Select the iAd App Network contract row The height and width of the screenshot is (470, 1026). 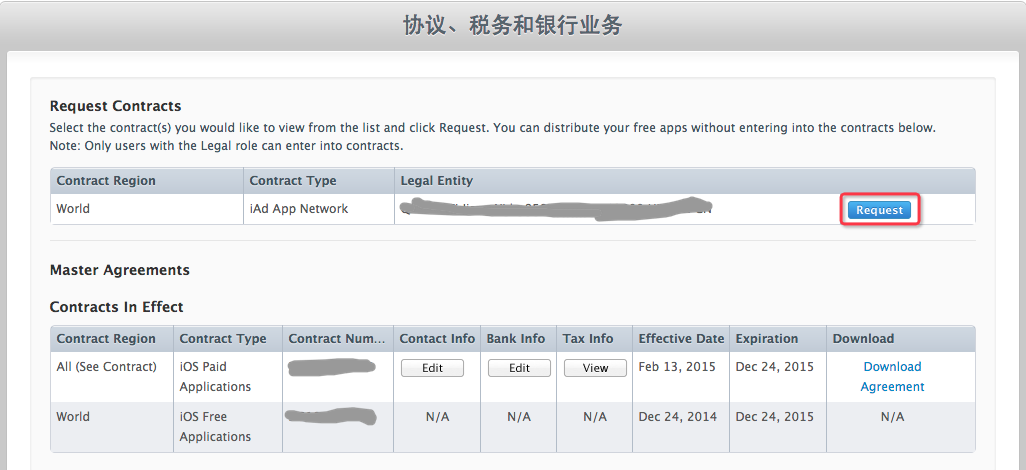pos(298,209)
